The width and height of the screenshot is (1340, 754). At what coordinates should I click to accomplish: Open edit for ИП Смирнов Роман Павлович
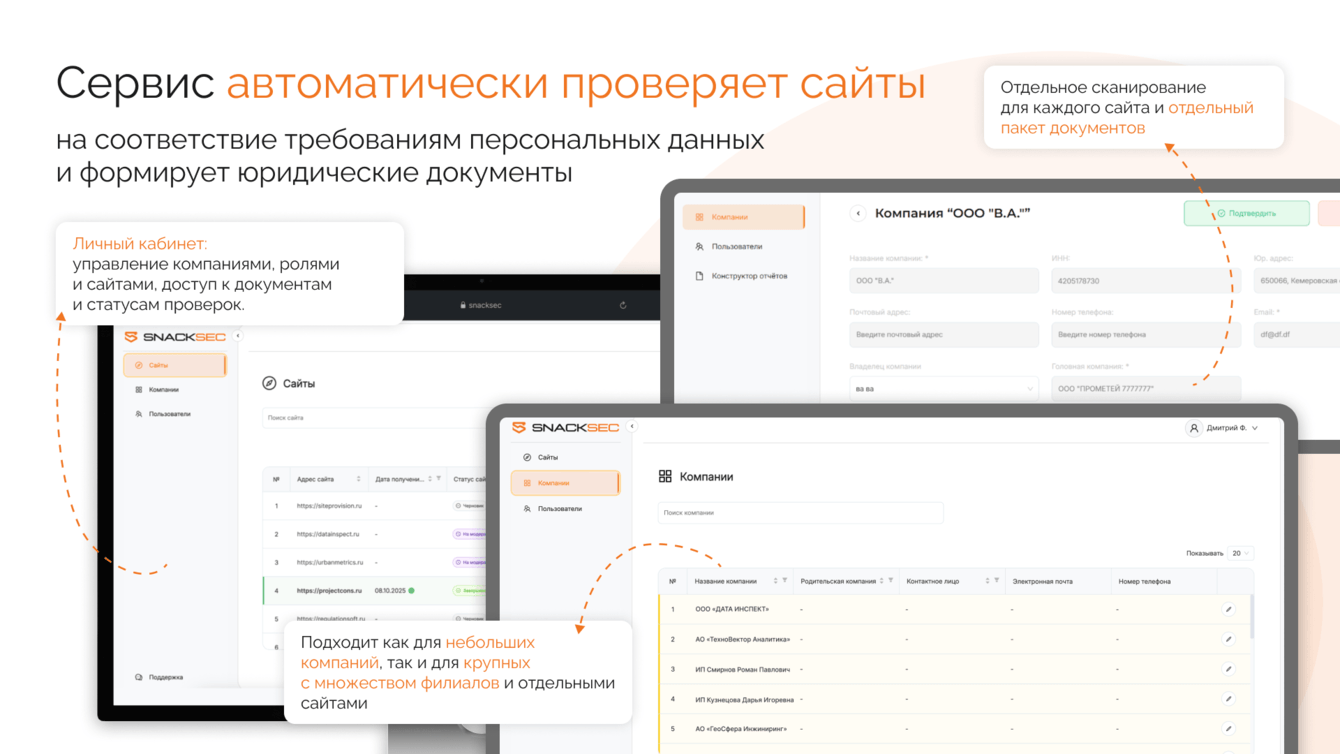[1228, 669]
